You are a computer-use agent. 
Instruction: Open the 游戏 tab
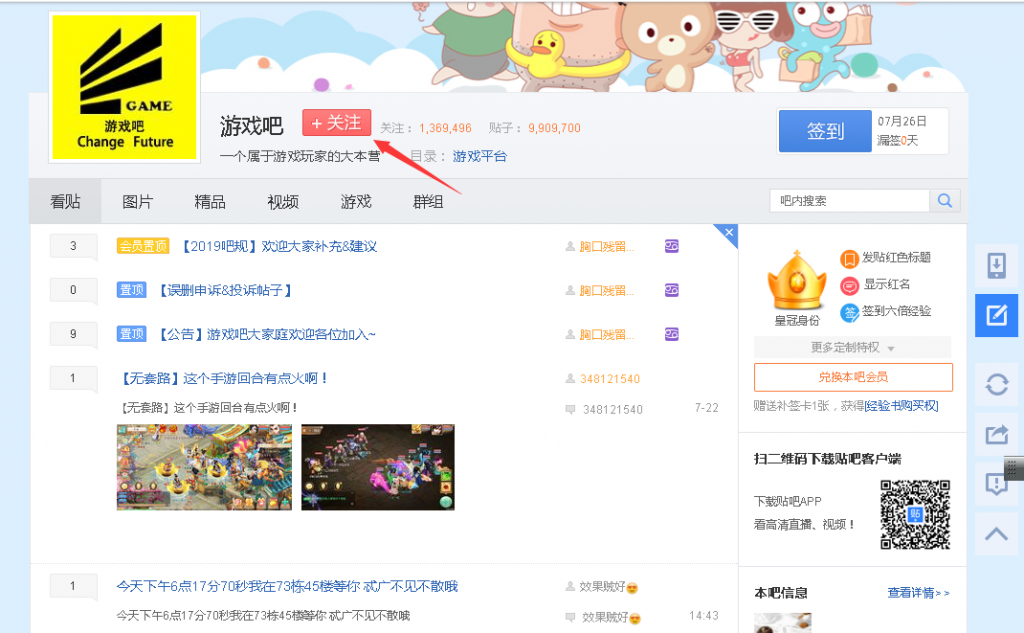tap(356, 202)
